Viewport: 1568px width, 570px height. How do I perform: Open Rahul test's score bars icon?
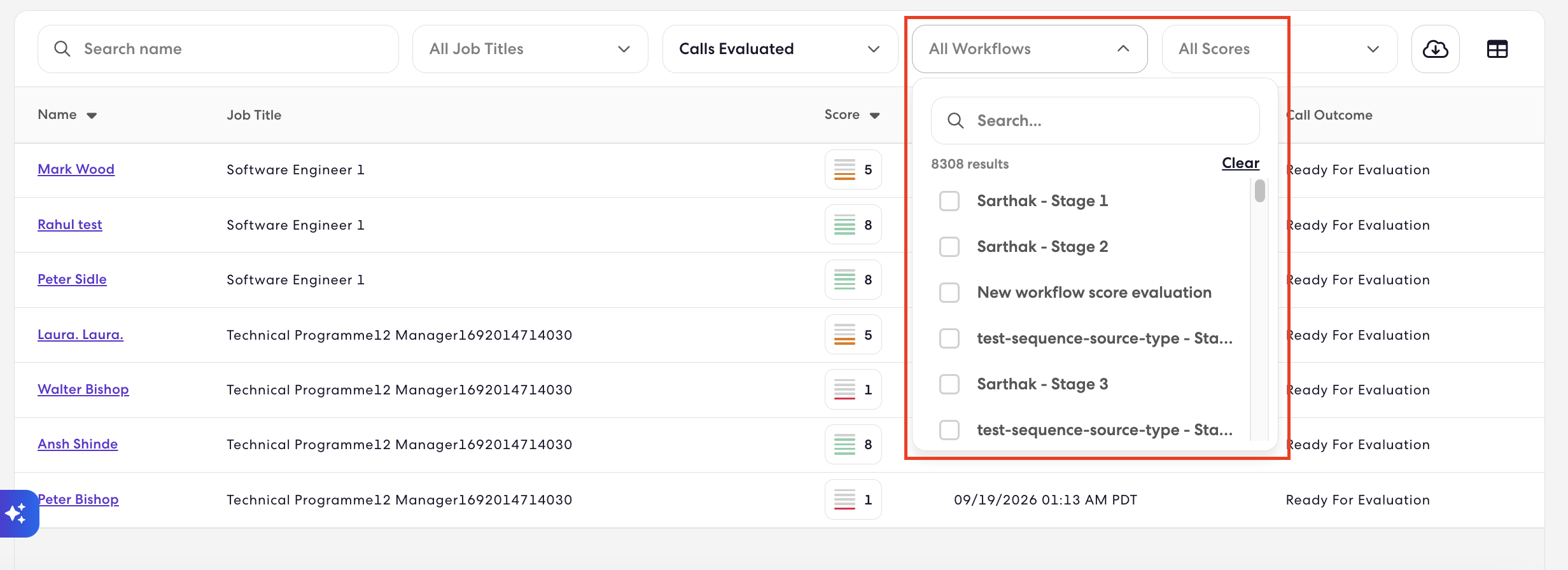tap(844, 225)
